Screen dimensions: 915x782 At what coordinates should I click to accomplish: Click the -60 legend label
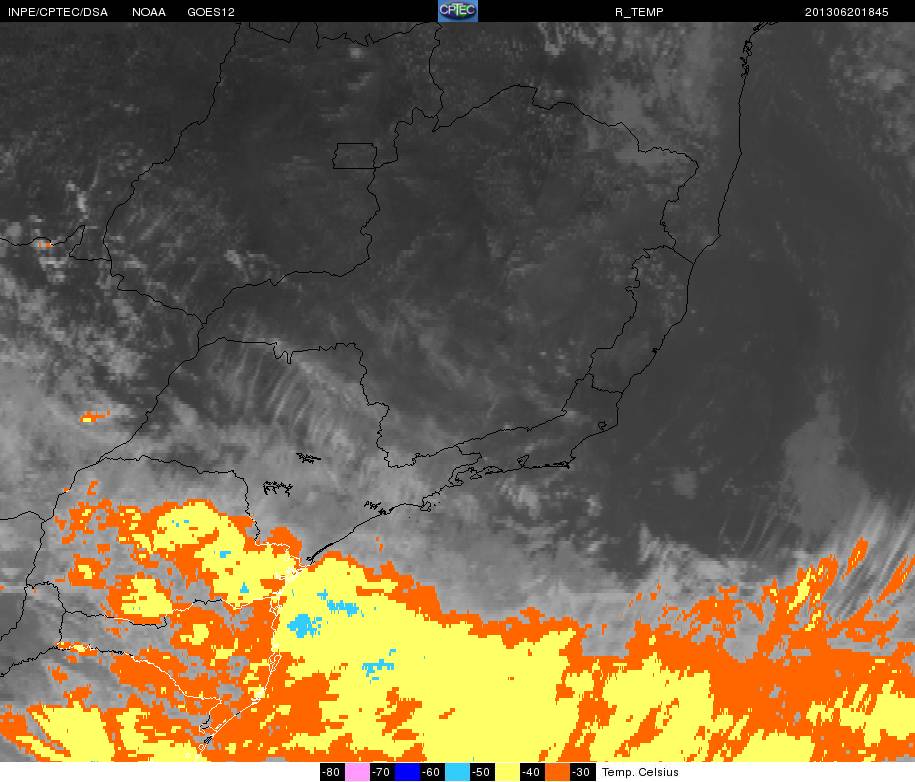(432, 772)
